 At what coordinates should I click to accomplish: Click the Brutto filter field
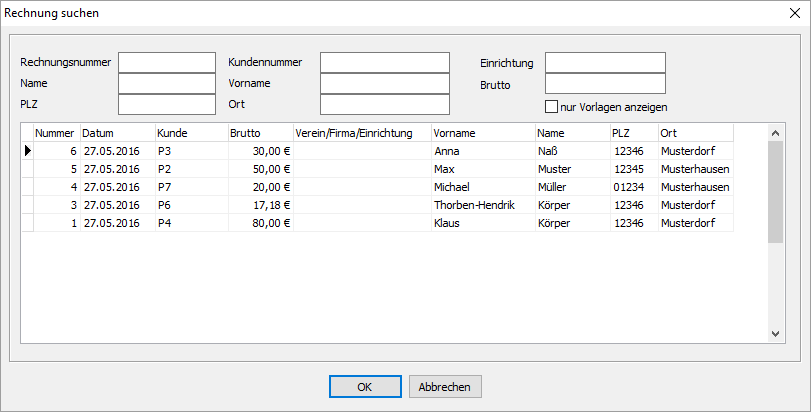pos(605,84)
